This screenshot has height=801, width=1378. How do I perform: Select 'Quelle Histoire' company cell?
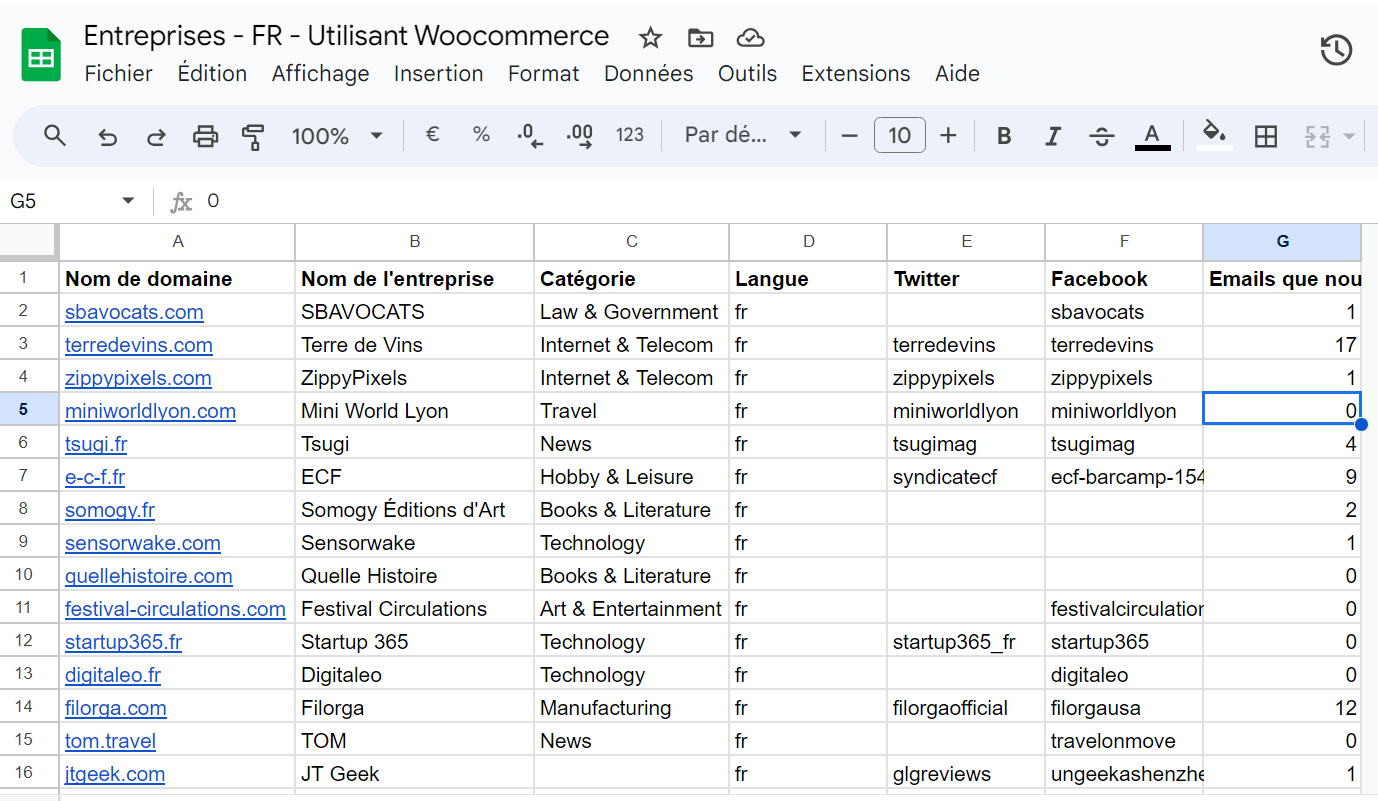click(x=415, y=576)
